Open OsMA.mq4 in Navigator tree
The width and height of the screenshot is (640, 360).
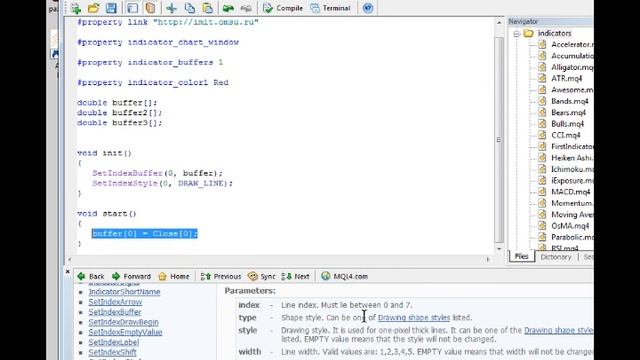(570, 226)
